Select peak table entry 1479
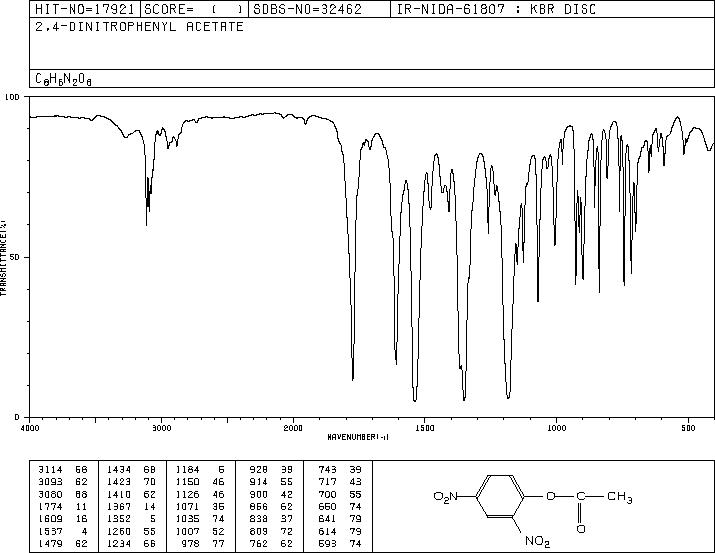Viewport: 715px width, 553px height. pos(62,544)
